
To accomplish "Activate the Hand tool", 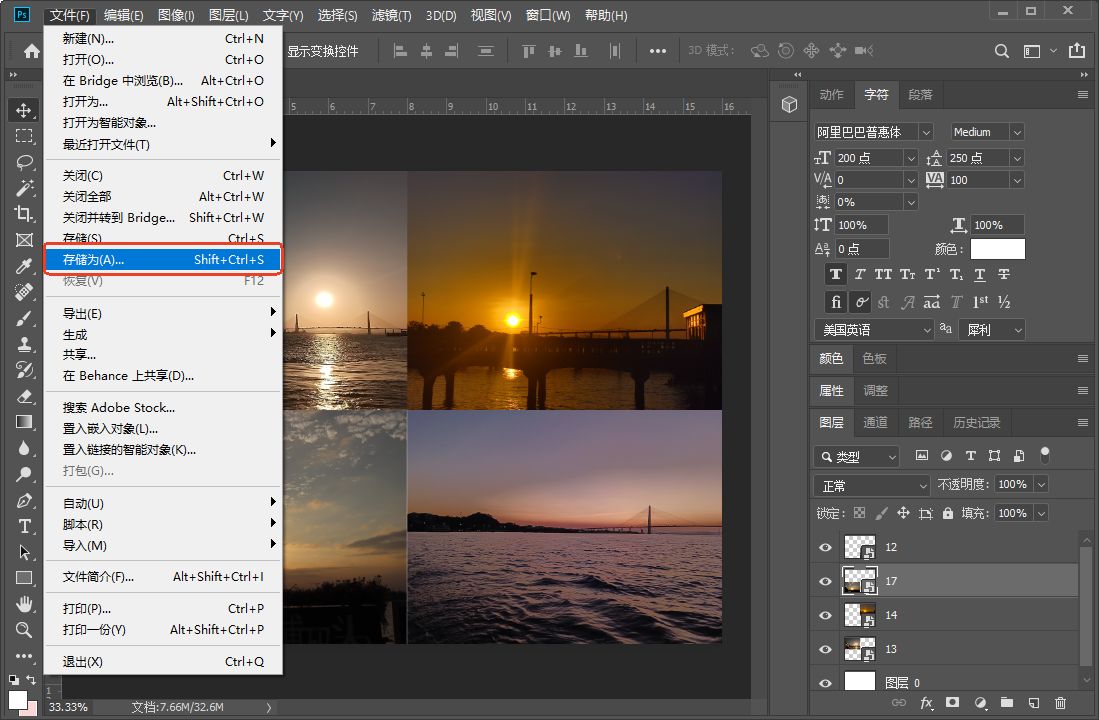I will [x=24, y=604].
